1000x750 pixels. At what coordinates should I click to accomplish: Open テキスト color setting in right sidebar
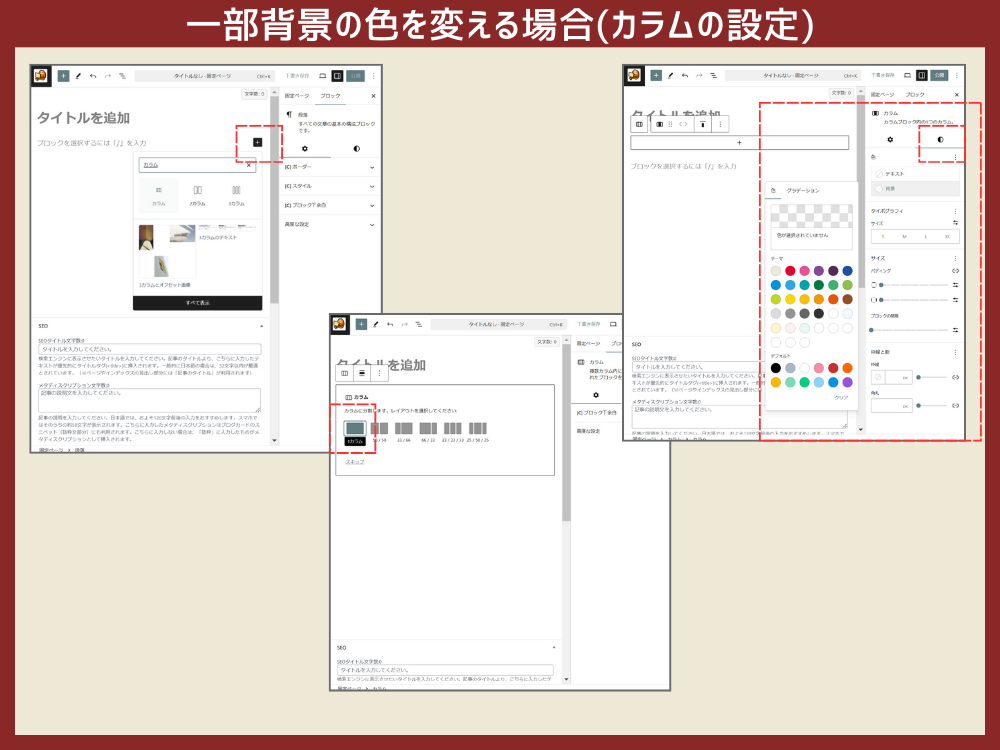915,173
